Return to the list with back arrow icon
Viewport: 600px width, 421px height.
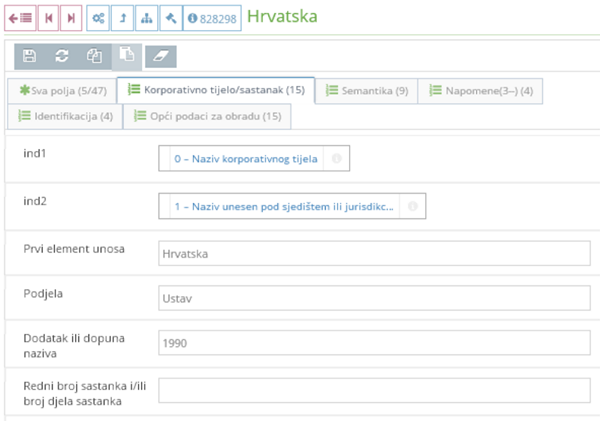(20, 18)
